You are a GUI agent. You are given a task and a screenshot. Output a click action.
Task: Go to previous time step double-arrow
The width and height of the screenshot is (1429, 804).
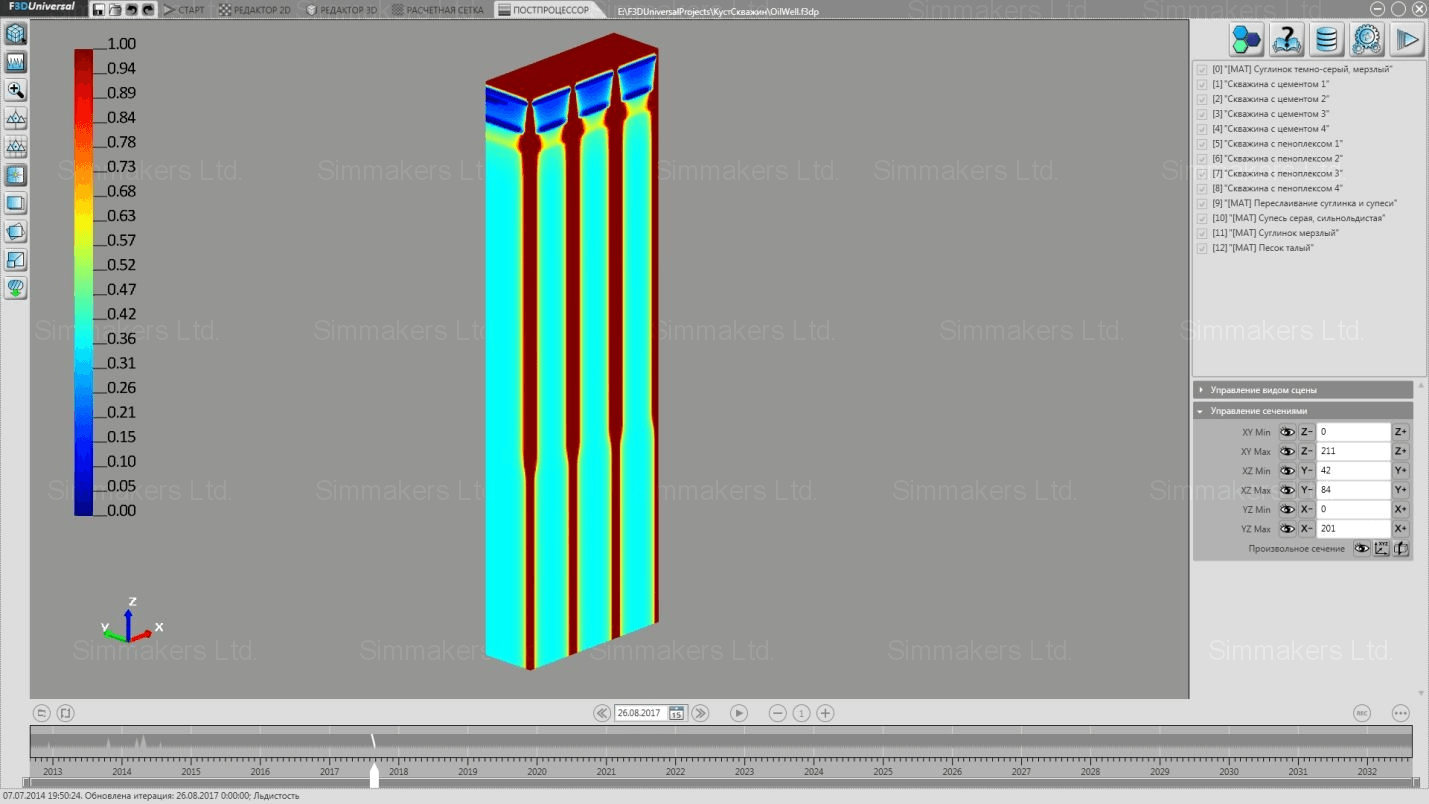(x=601, y=713)
